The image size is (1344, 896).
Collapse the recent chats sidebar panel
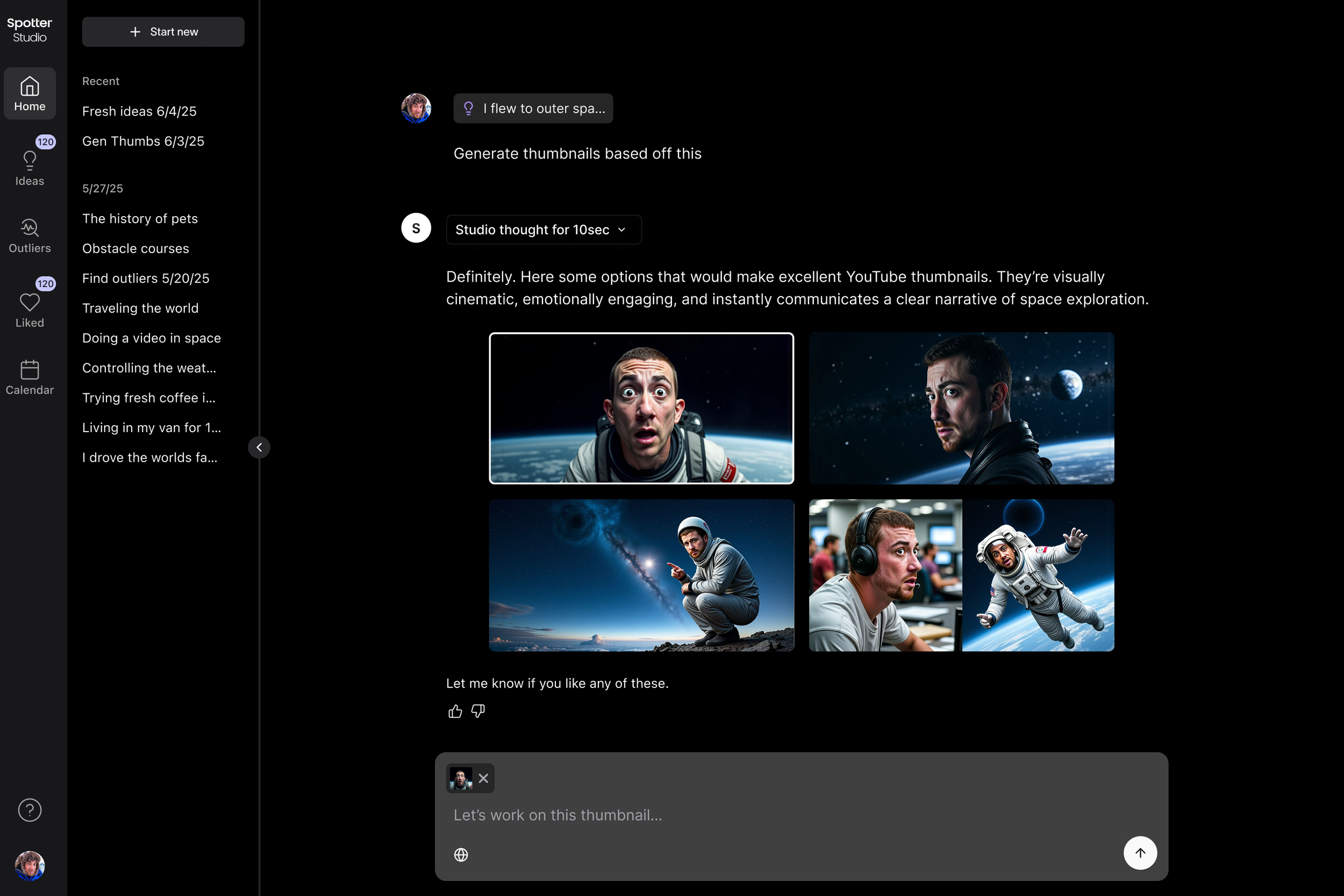(259, 447)
